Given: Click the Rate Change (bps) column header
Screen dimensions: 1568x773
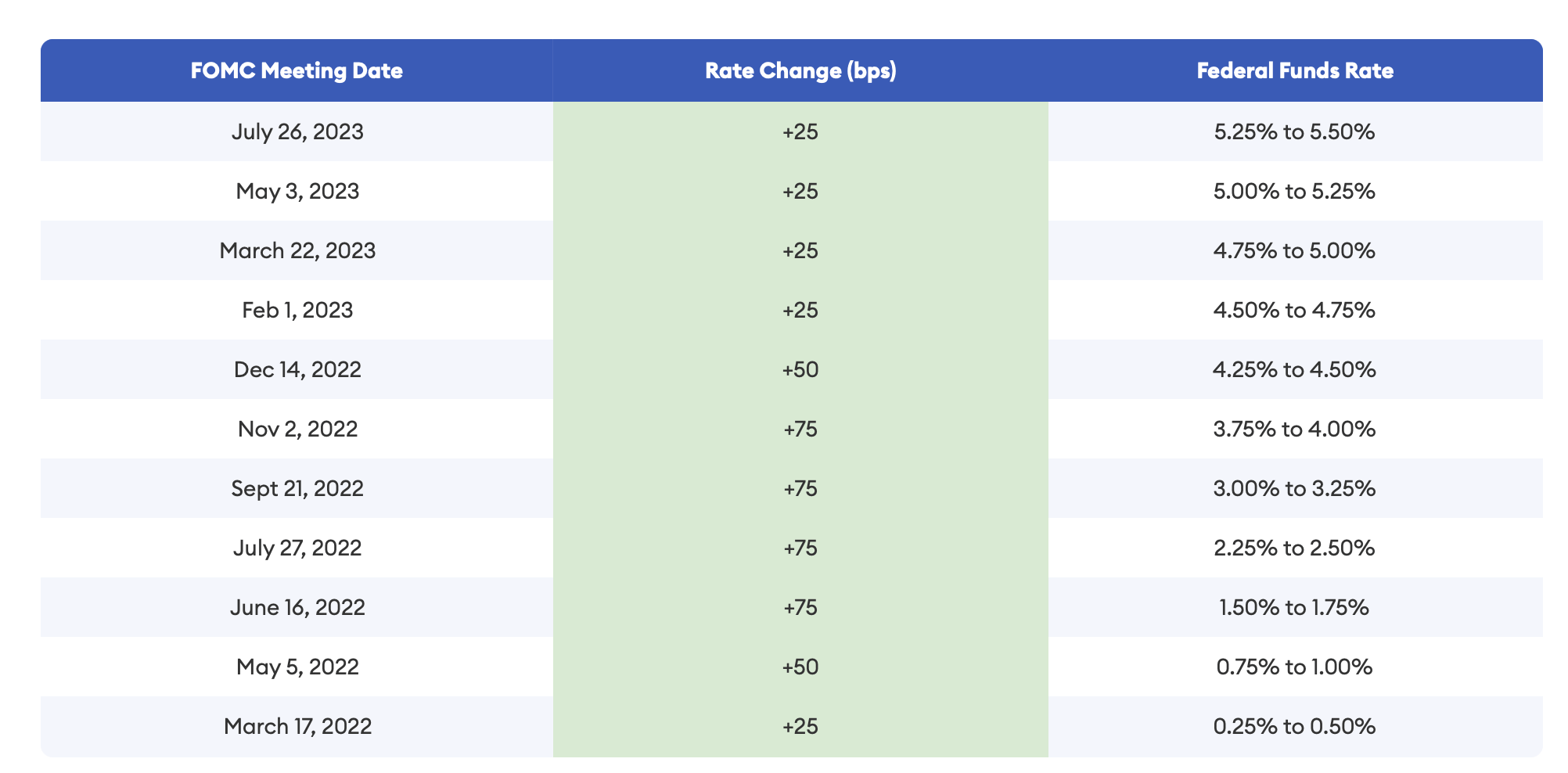Looking at the screenshot, I should [x=800, y=71].
